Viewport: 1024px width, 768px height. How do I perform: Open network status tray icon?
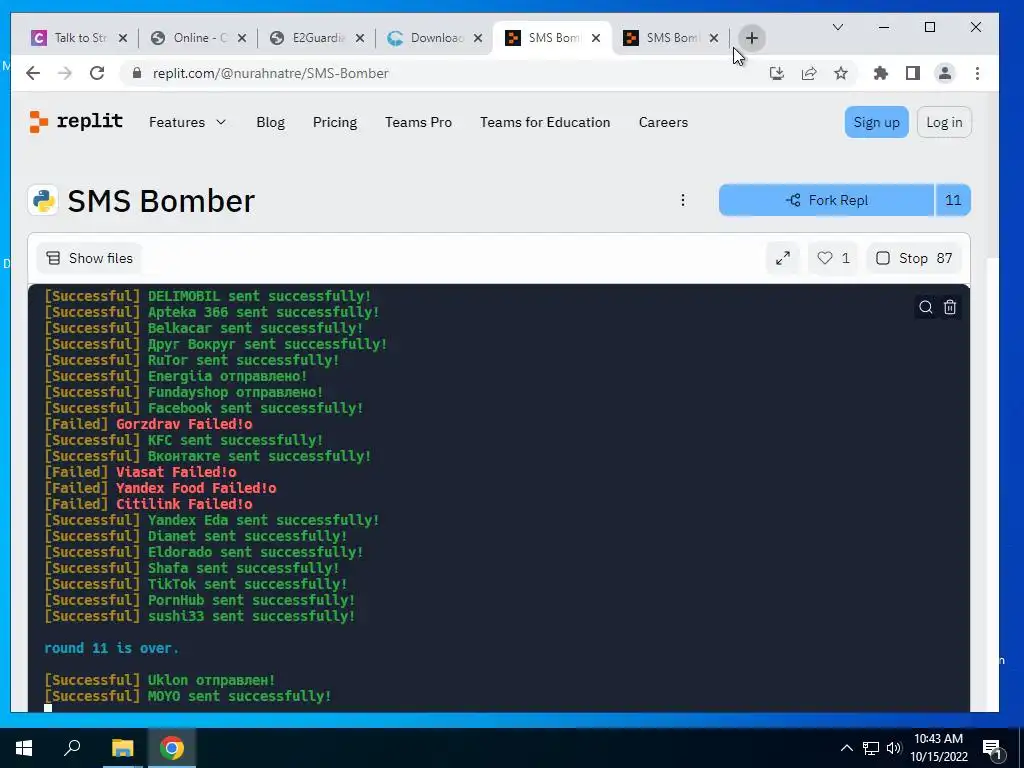pos(871,748)
